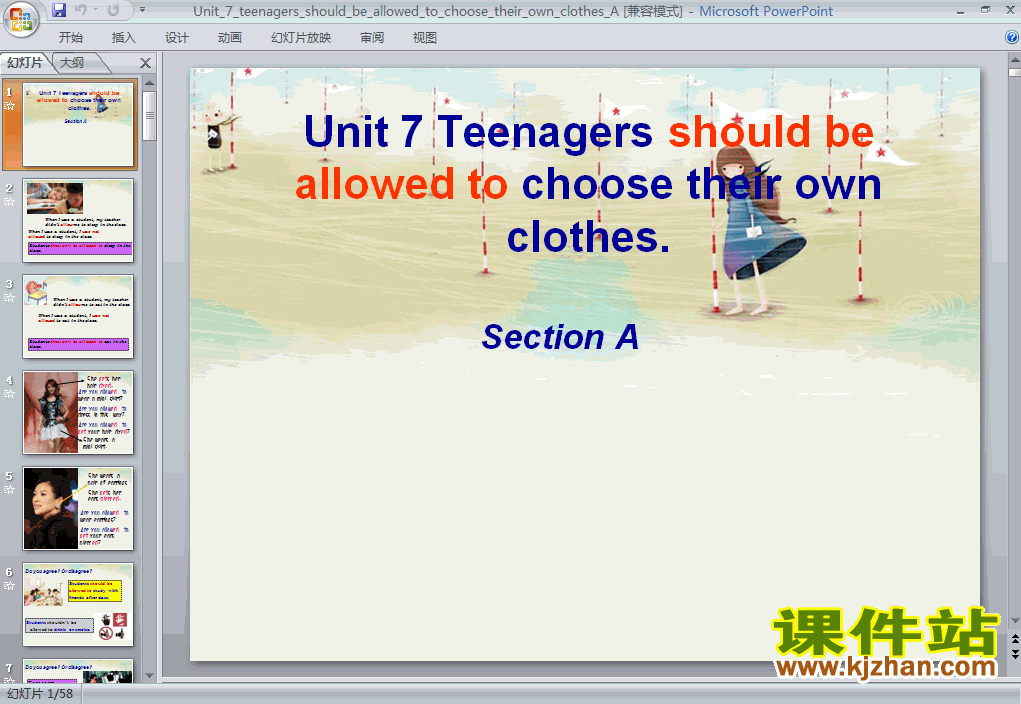Go to previous slide double-arrow button
This screenshot has width=1021, height=704.
click(x=1014, y=640)
